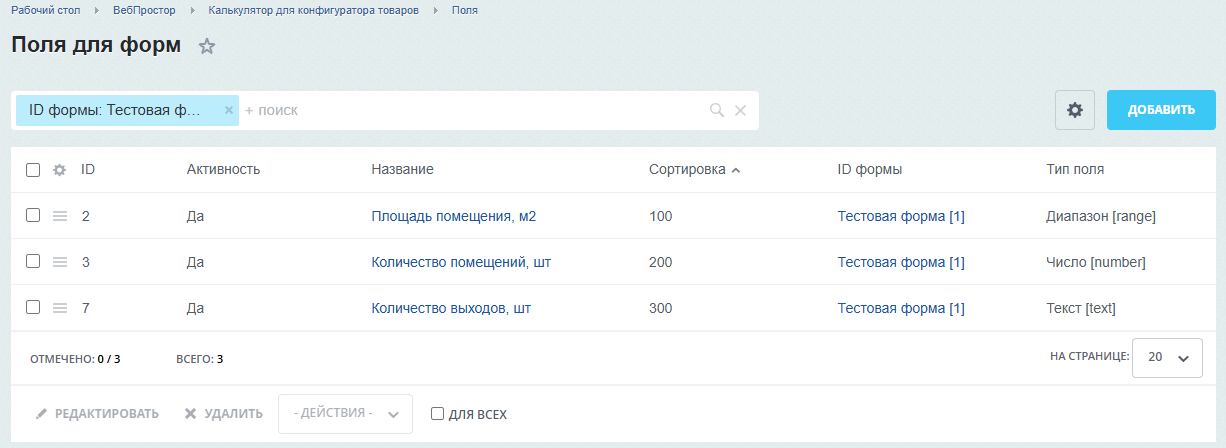The width and height of the screenshot is (1226, 448).
Task: Open 'Тестовая форма [1]' link in ID 2 row
Action: [901, 216]
